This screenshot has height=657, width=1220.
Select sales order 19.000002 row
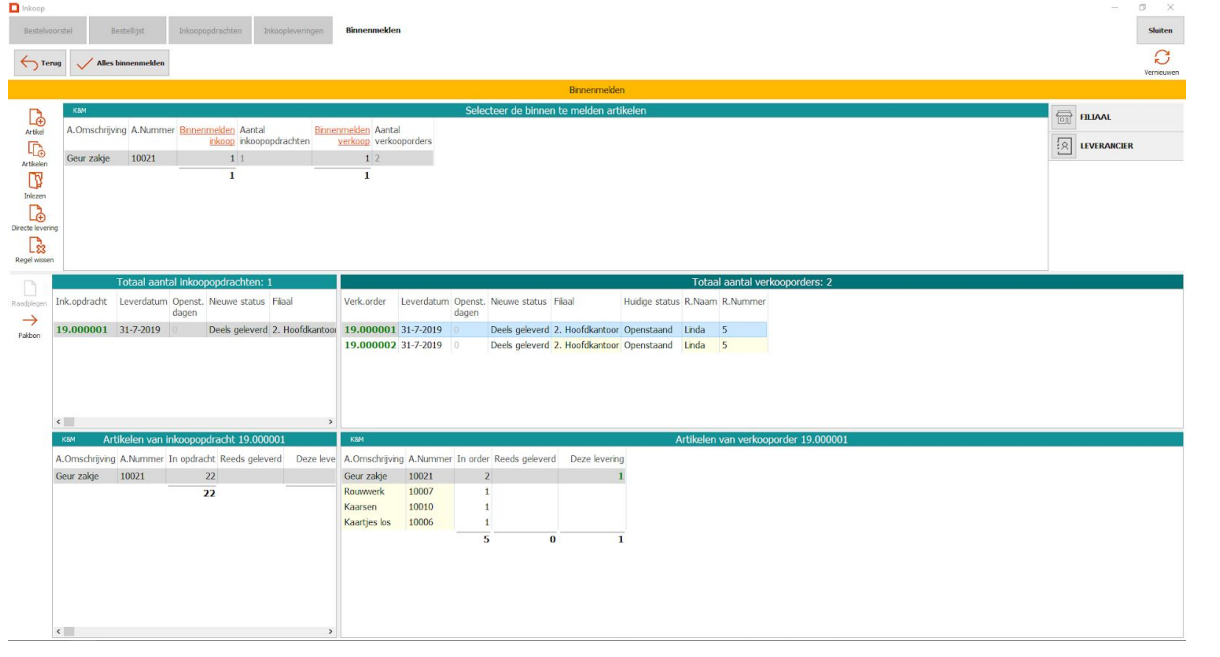coord(370,346)
